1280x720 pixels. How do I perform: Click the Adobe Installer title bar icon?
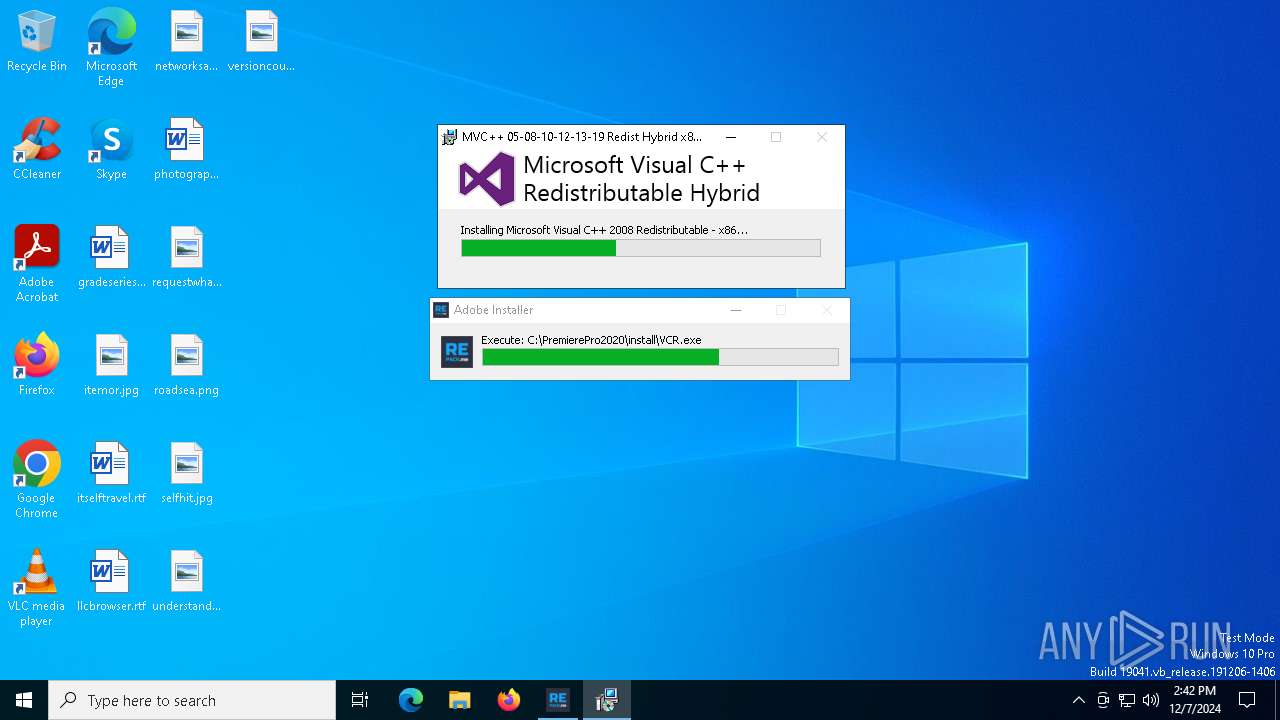tap(441, 310)
